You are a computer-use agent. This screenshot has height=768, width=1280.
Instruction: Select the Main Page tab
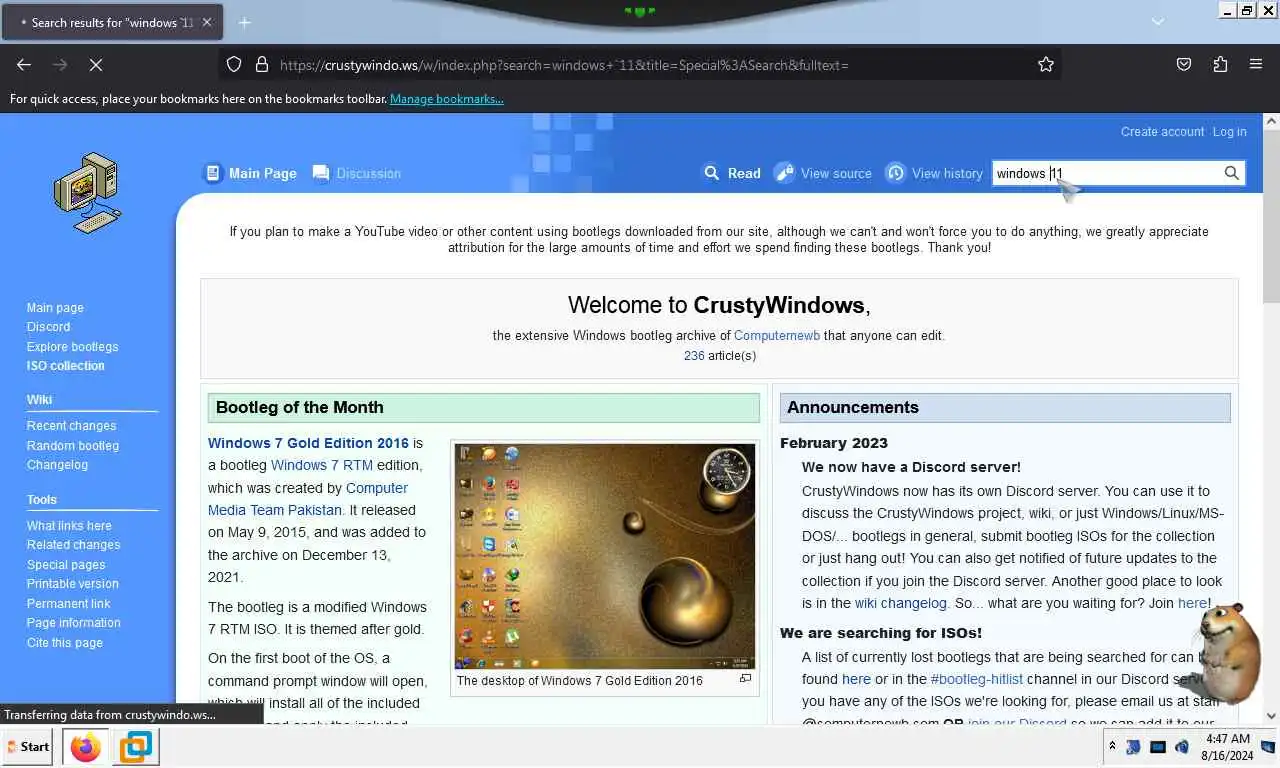pos(250,173)
